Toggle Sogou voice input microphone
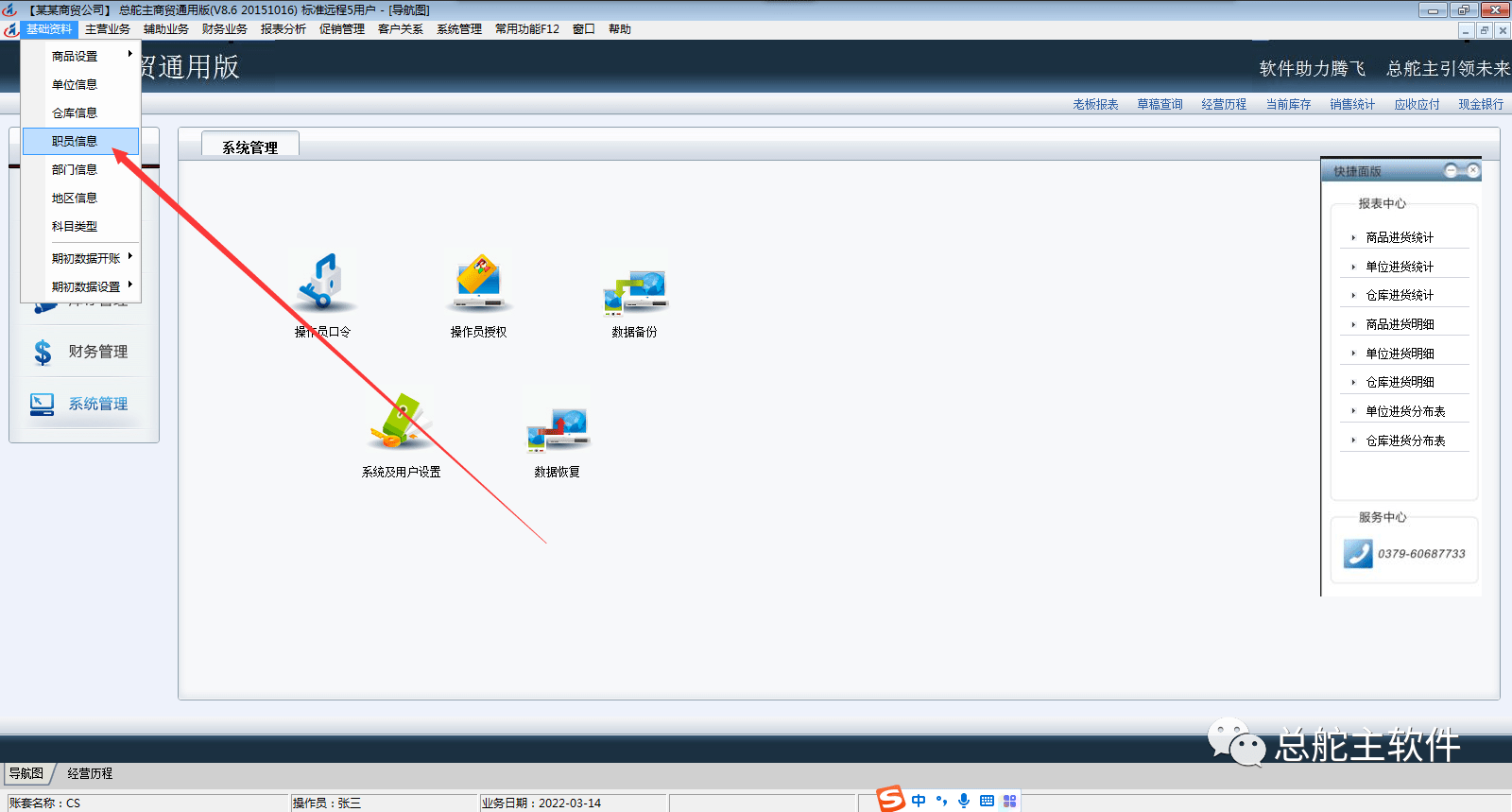The image size is (1512, 812). tap(964, 801)
